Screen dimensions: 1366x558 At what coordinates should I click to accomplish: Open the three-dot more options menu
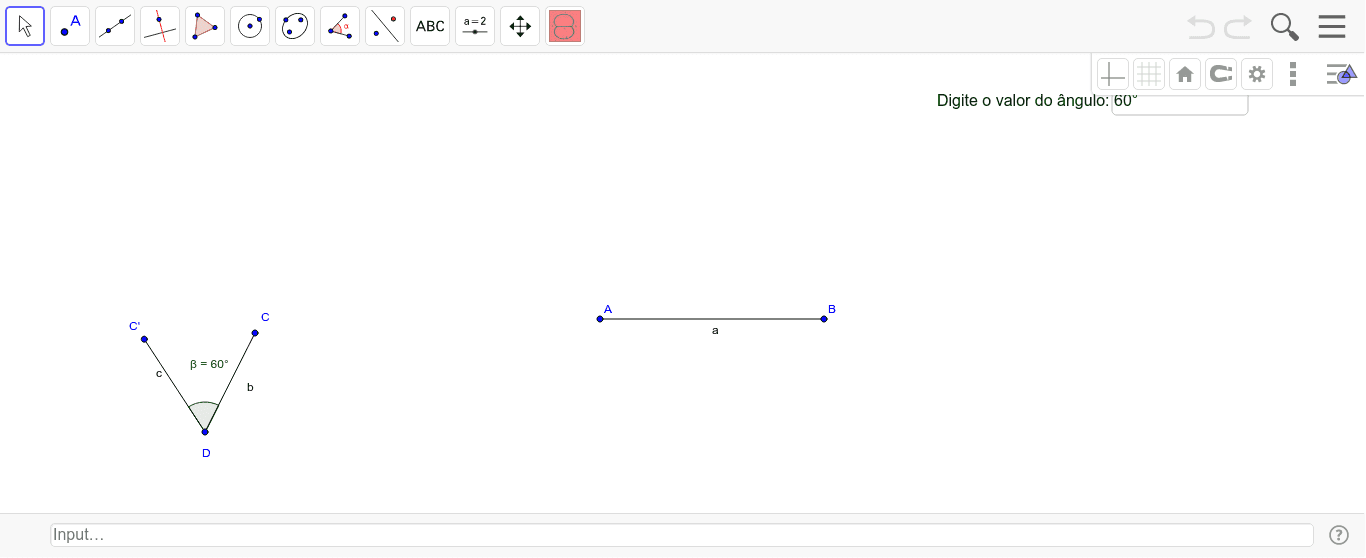tap(1293, 74)
